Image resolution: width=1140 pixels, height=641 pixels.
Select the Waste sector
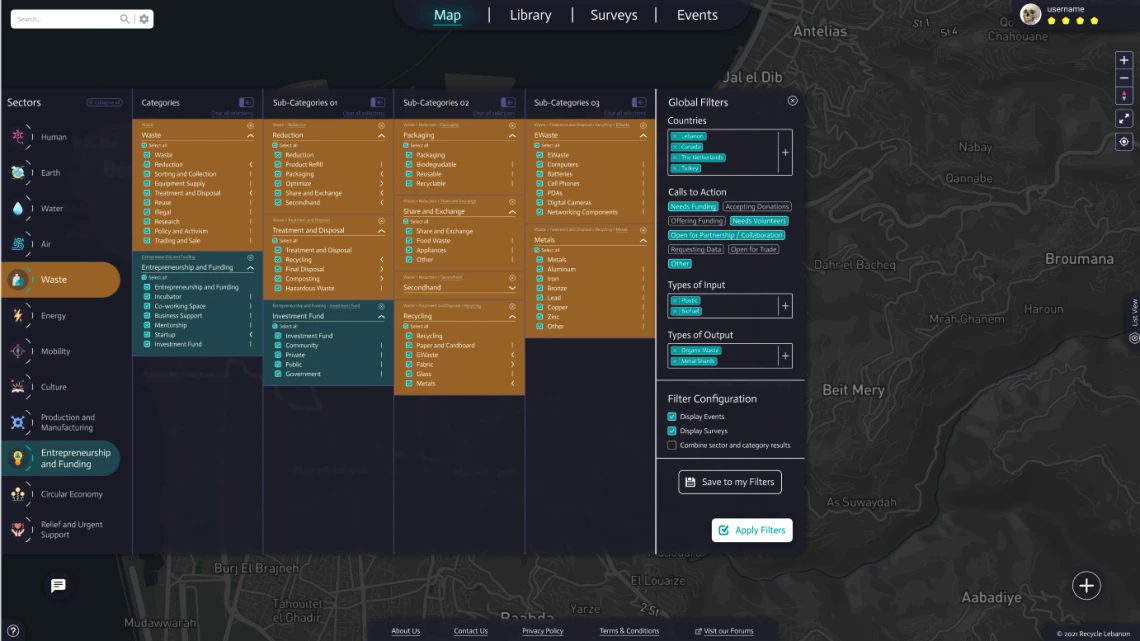tap(61, 280)
